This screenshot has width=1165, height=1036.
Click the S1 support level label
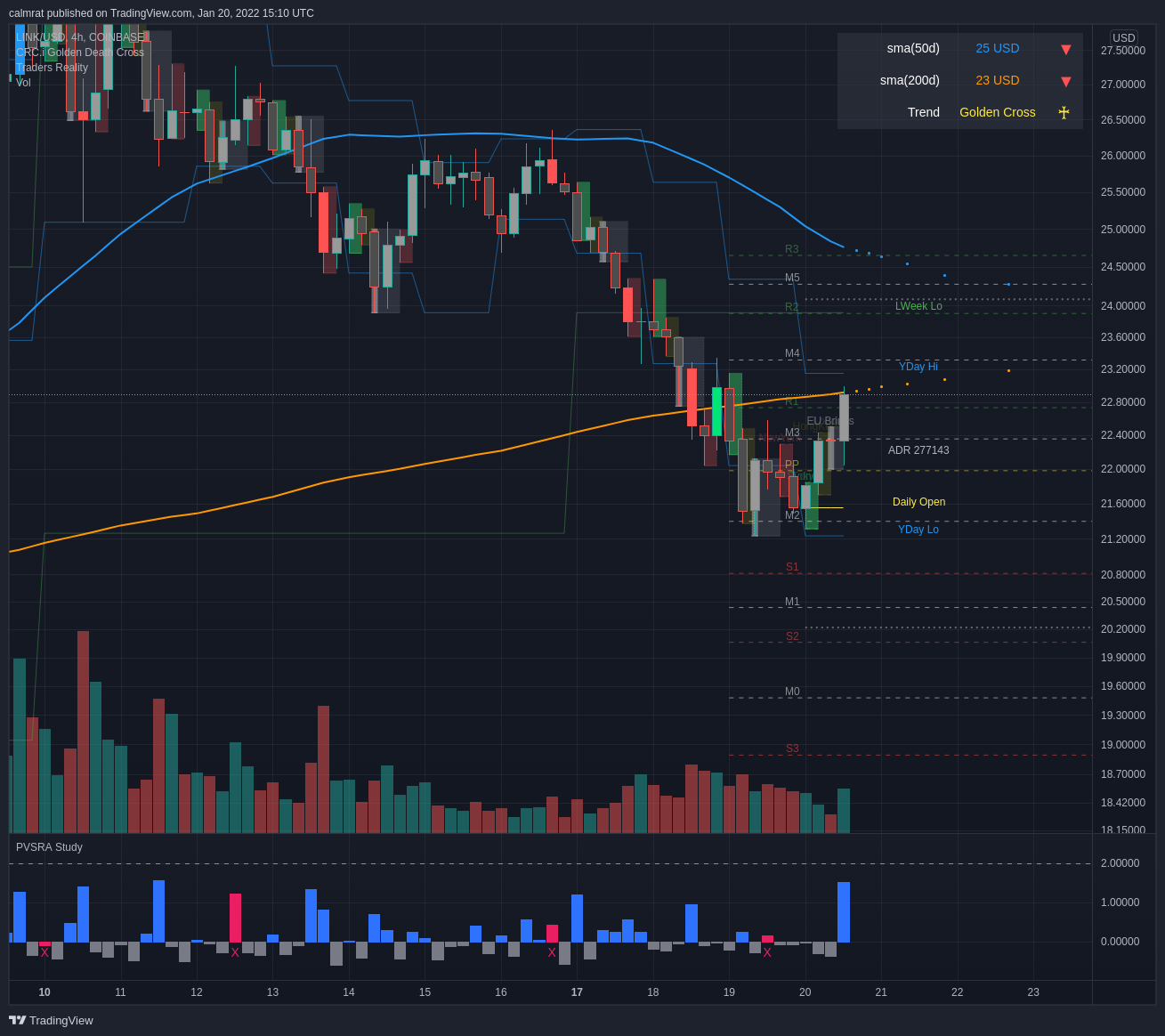click(x=792, y=567)
